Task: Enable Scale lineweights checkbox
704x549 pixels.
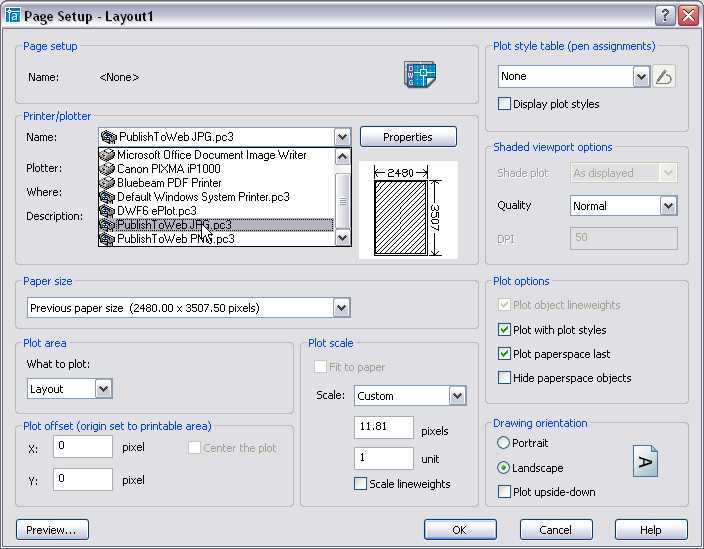Action: coord(360,483)
